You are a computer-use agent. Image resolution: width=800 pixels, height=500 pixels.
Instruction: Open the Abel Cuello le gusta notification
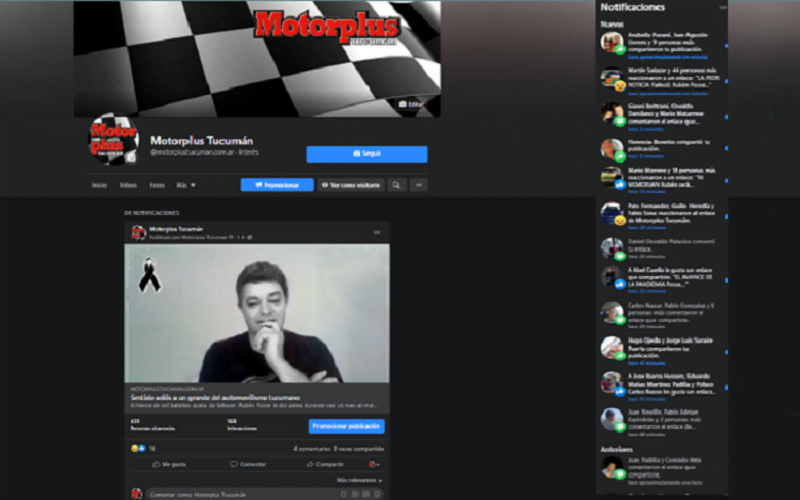click(663, 280)
